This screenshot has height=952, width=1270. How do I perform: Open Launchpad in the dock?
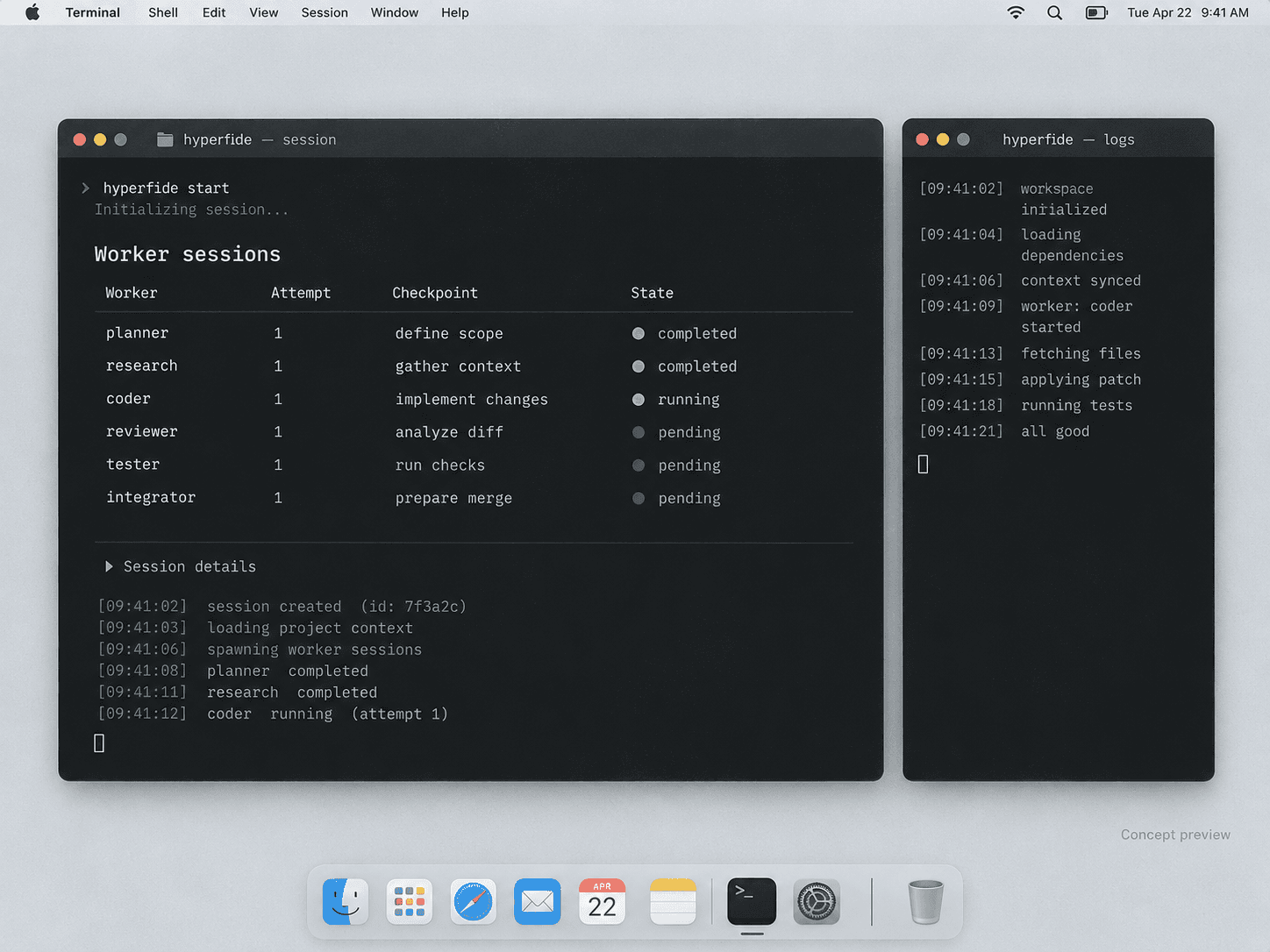[410, 902]
